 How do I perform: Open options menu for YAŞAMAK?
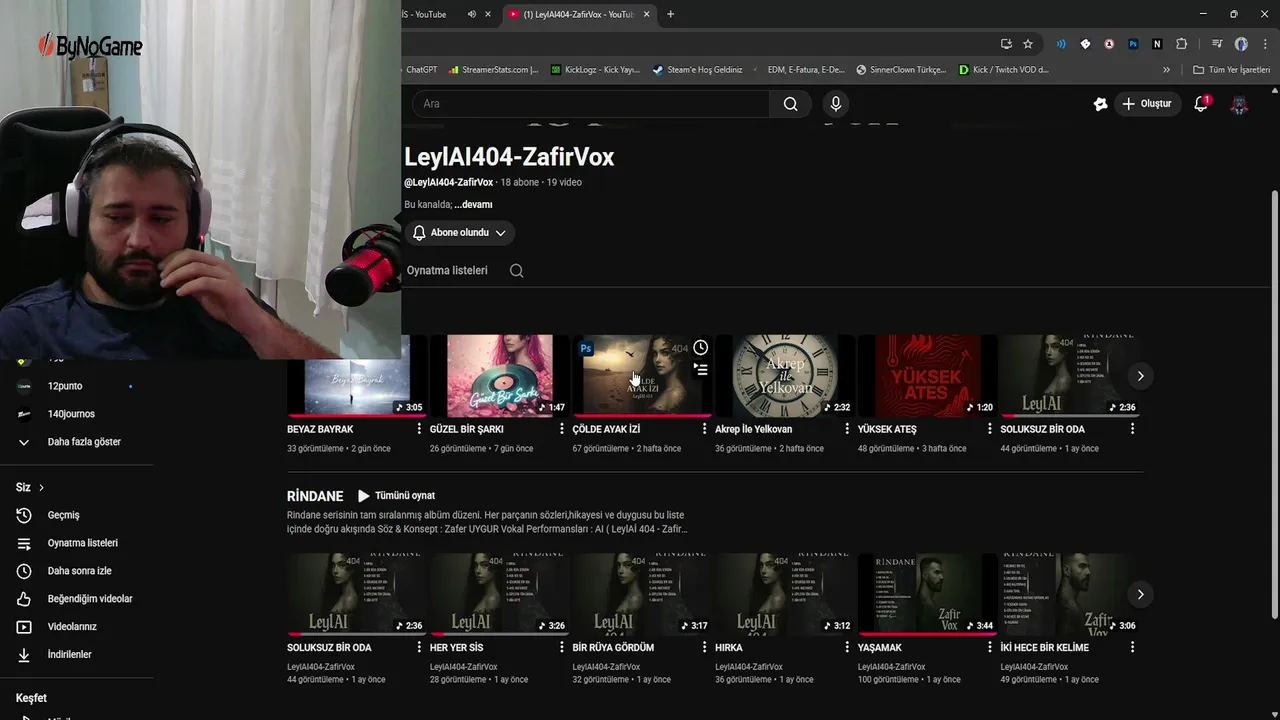990,647
